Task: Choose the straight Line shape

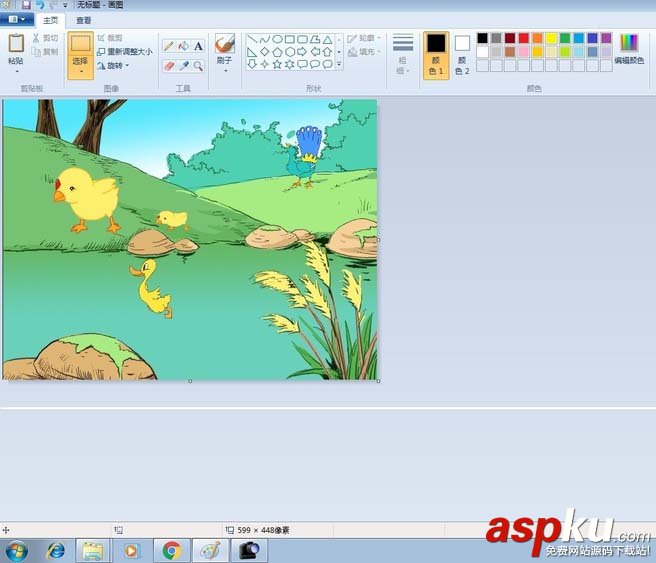Action: tap(252, 39)
